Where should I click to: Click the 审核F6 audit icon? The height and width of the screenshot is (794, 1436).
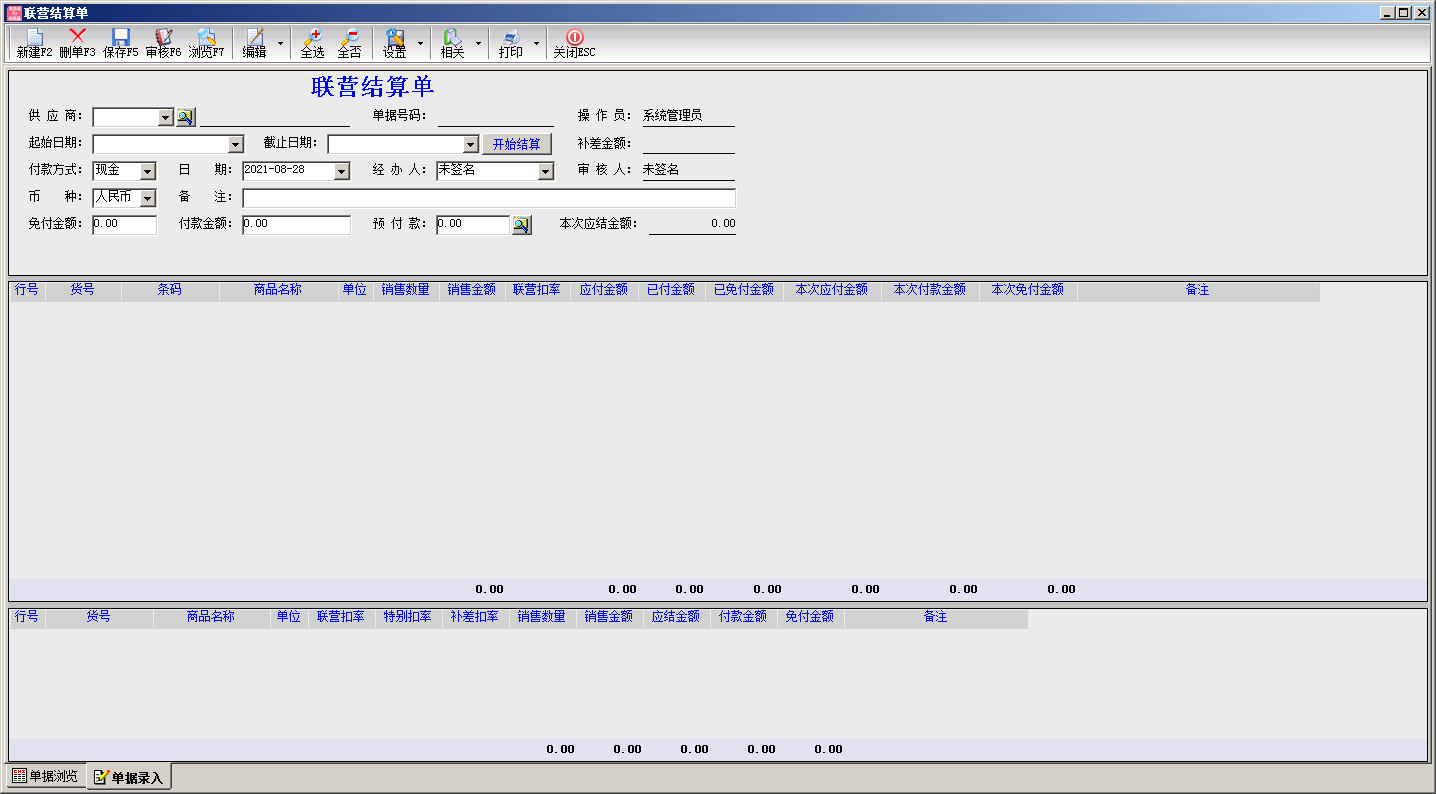click(163, 43)
